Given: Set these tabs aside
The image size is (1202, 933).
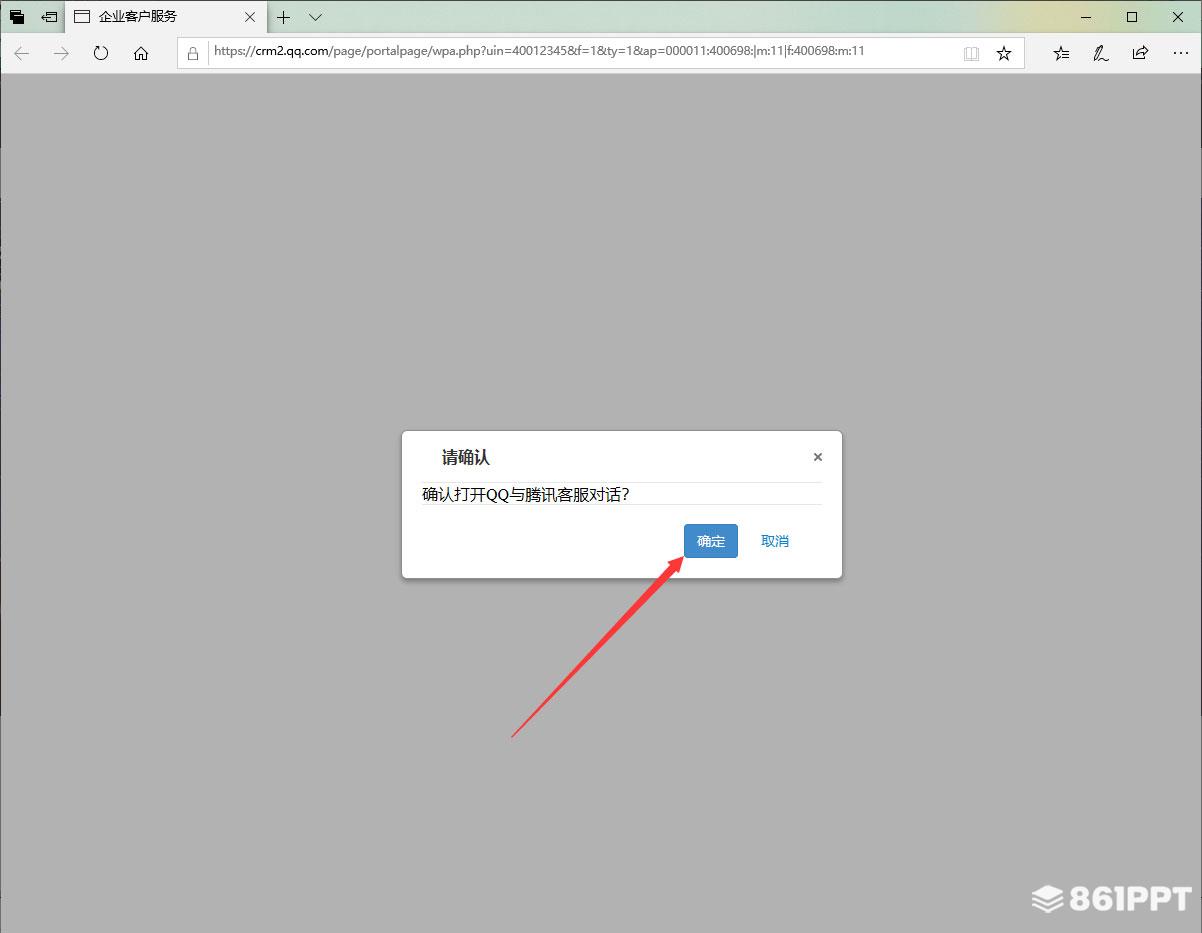Looking at the screenshot, I should pos(49,17).
